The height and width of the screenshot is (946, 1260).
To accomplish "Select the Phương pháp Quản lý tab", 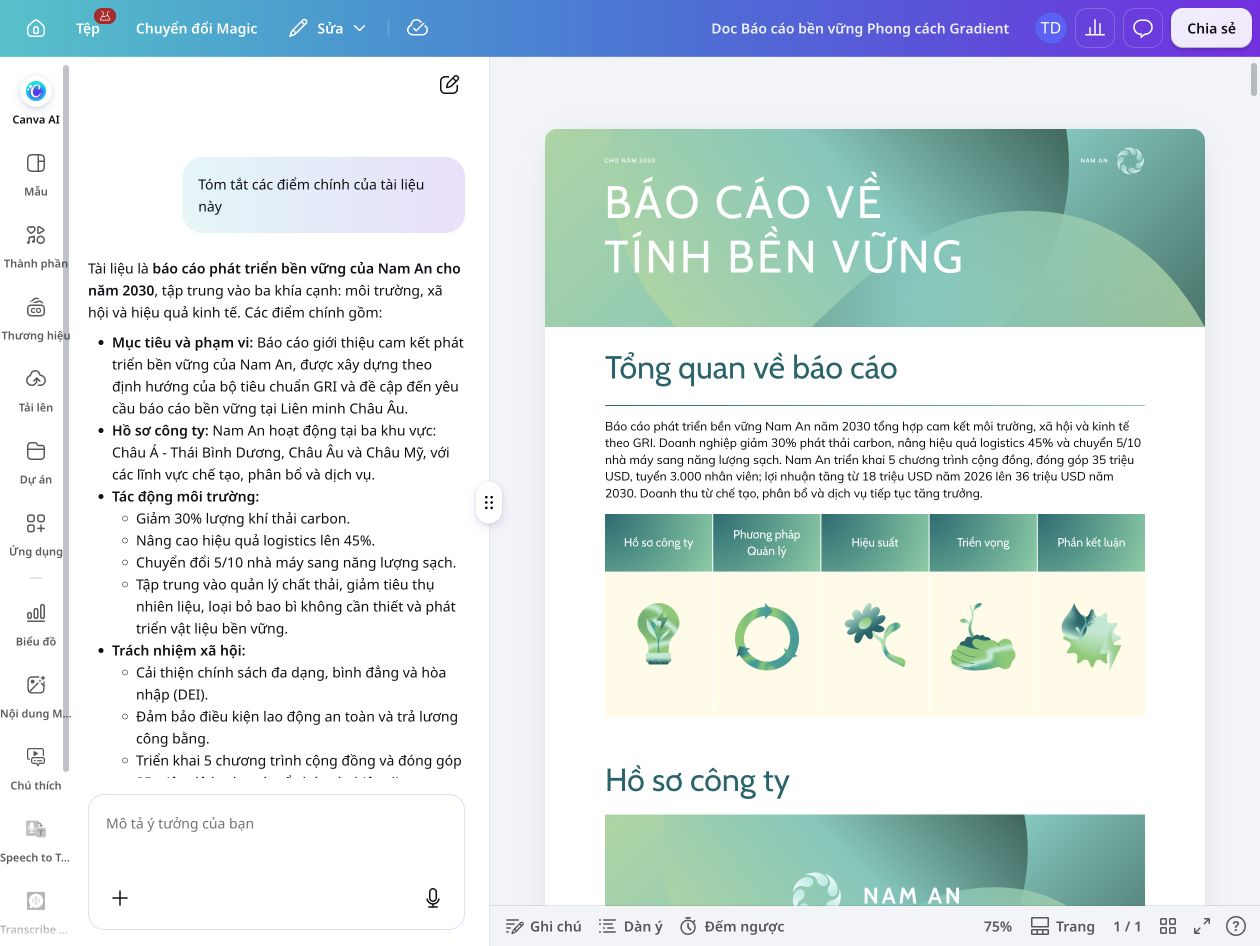I will click(767, 543).
